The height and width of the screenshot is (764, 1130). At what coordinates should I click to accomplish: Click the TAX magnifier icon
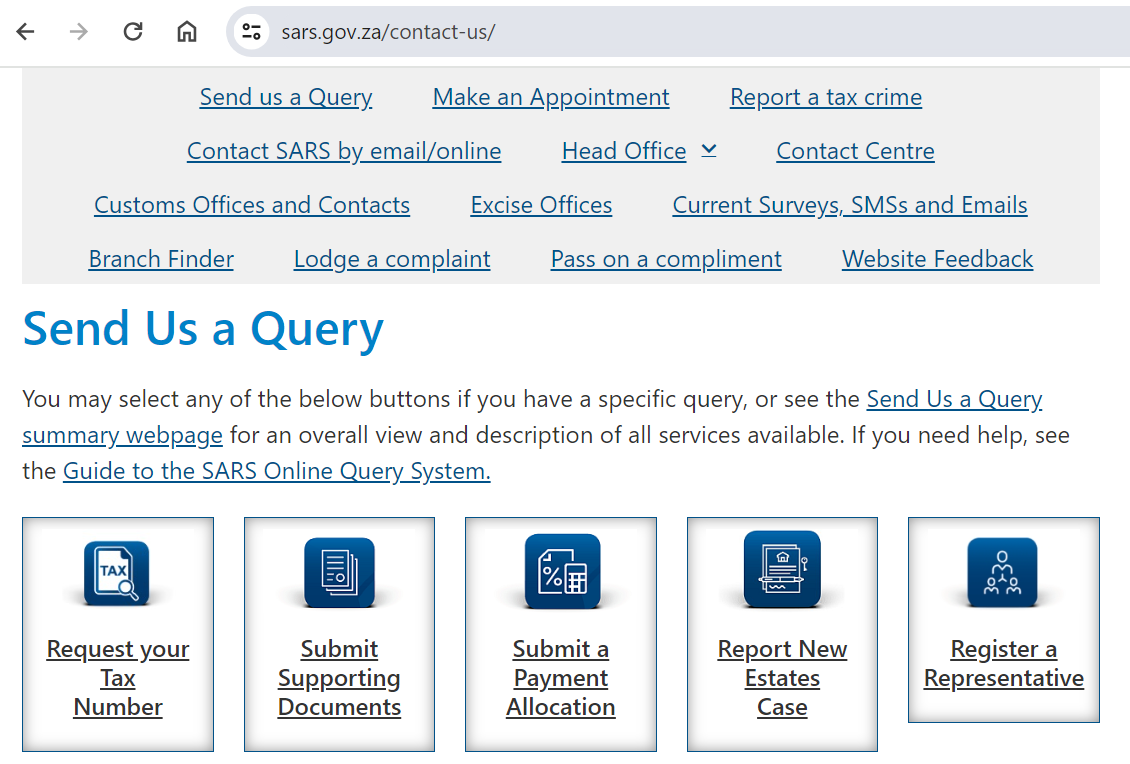click(x=117, y=572)
